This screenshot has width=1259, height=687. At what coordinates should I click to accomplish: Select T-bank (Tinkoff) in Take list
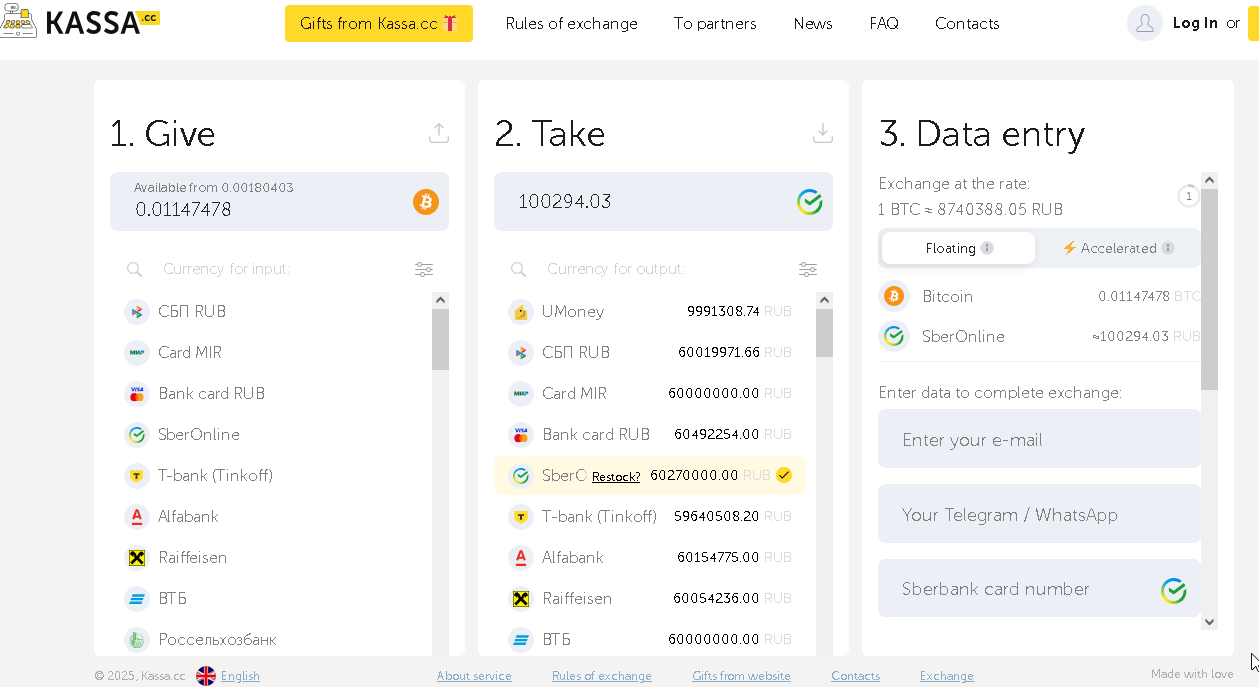650,516
